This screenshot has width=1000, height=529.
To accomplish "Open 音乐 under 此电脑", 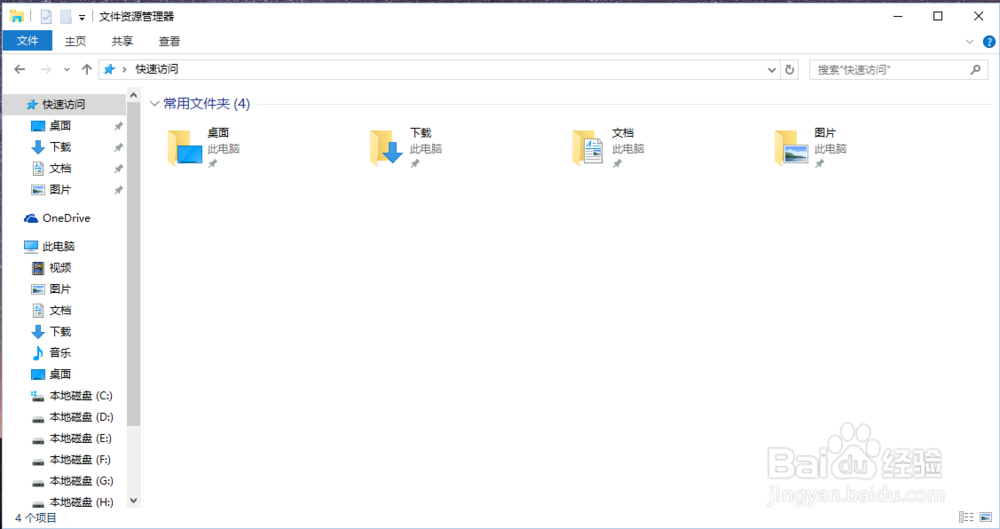I will pyautogui.click(x=60, y=353).
